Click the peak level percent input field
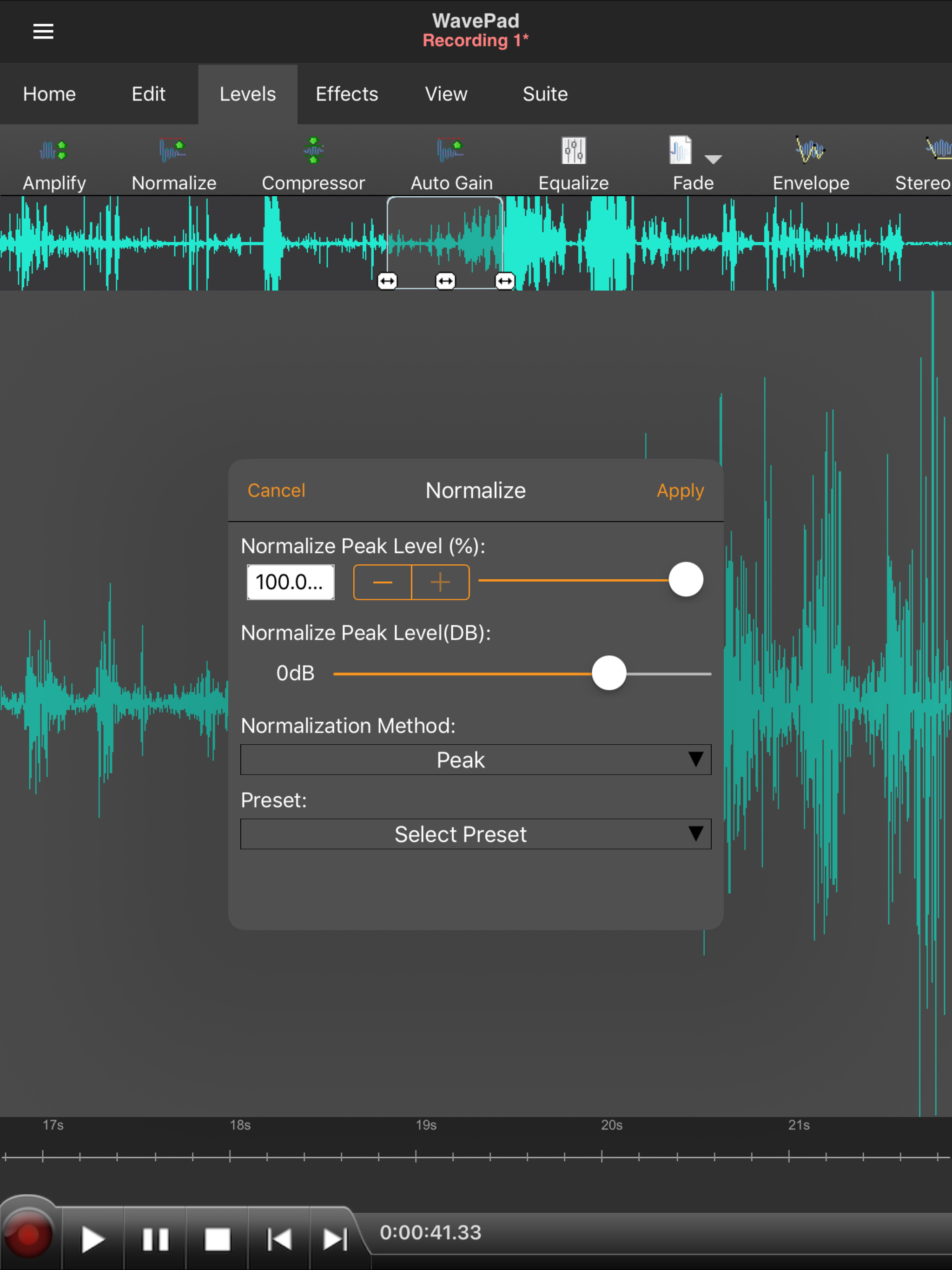 click(x=291, y=582)
